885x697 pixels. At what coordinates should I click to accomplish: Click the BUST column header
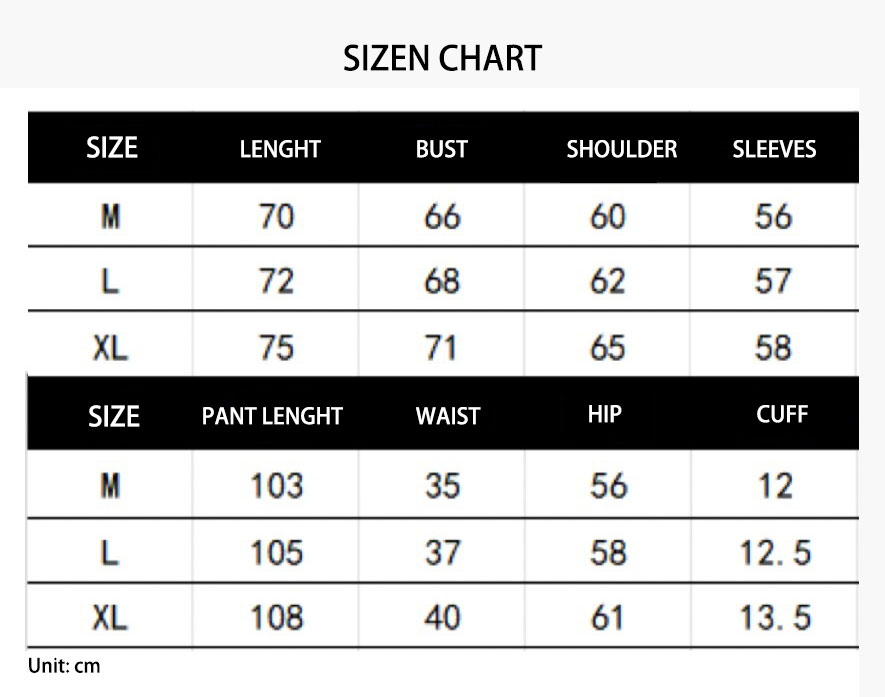point(442,150)
